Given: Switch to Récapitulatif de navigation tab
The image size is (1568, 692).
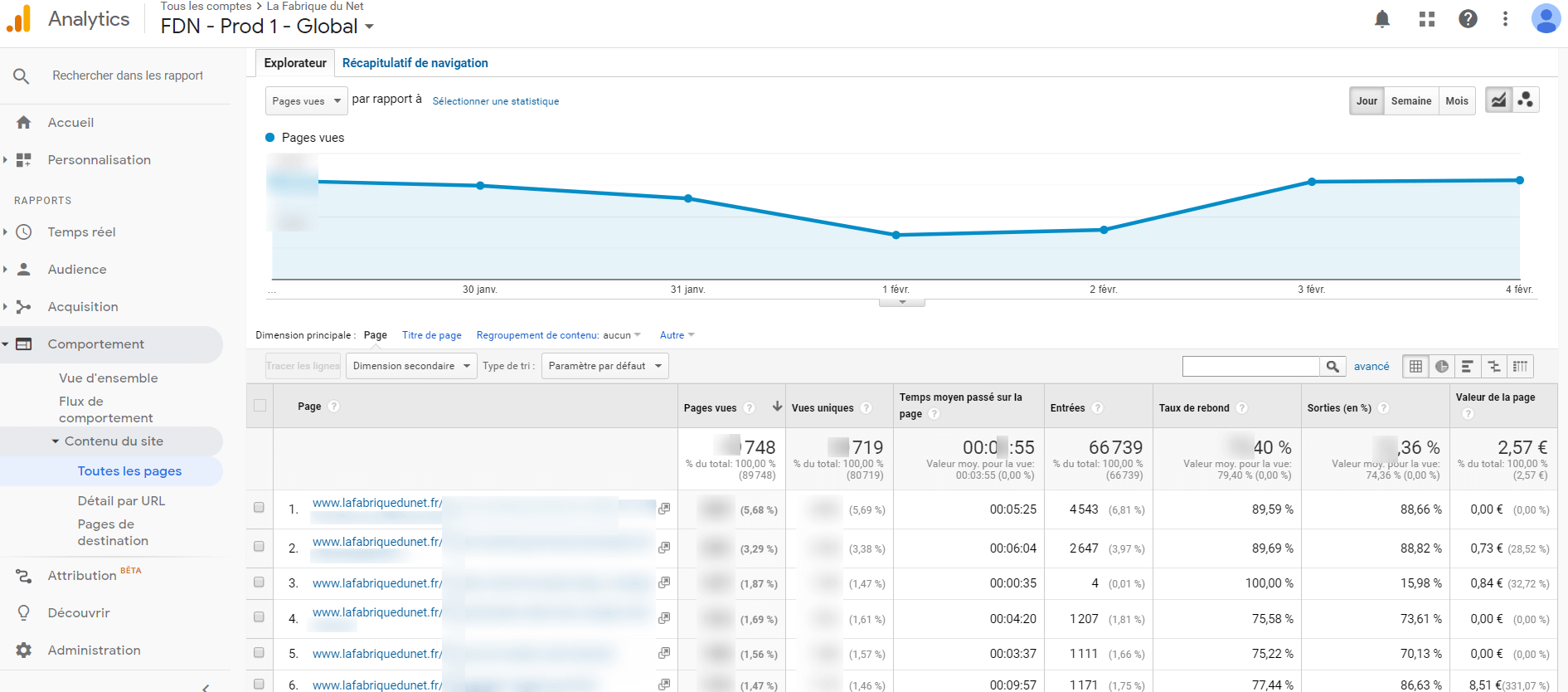Looking at the screenshot, I should point(415,63).
